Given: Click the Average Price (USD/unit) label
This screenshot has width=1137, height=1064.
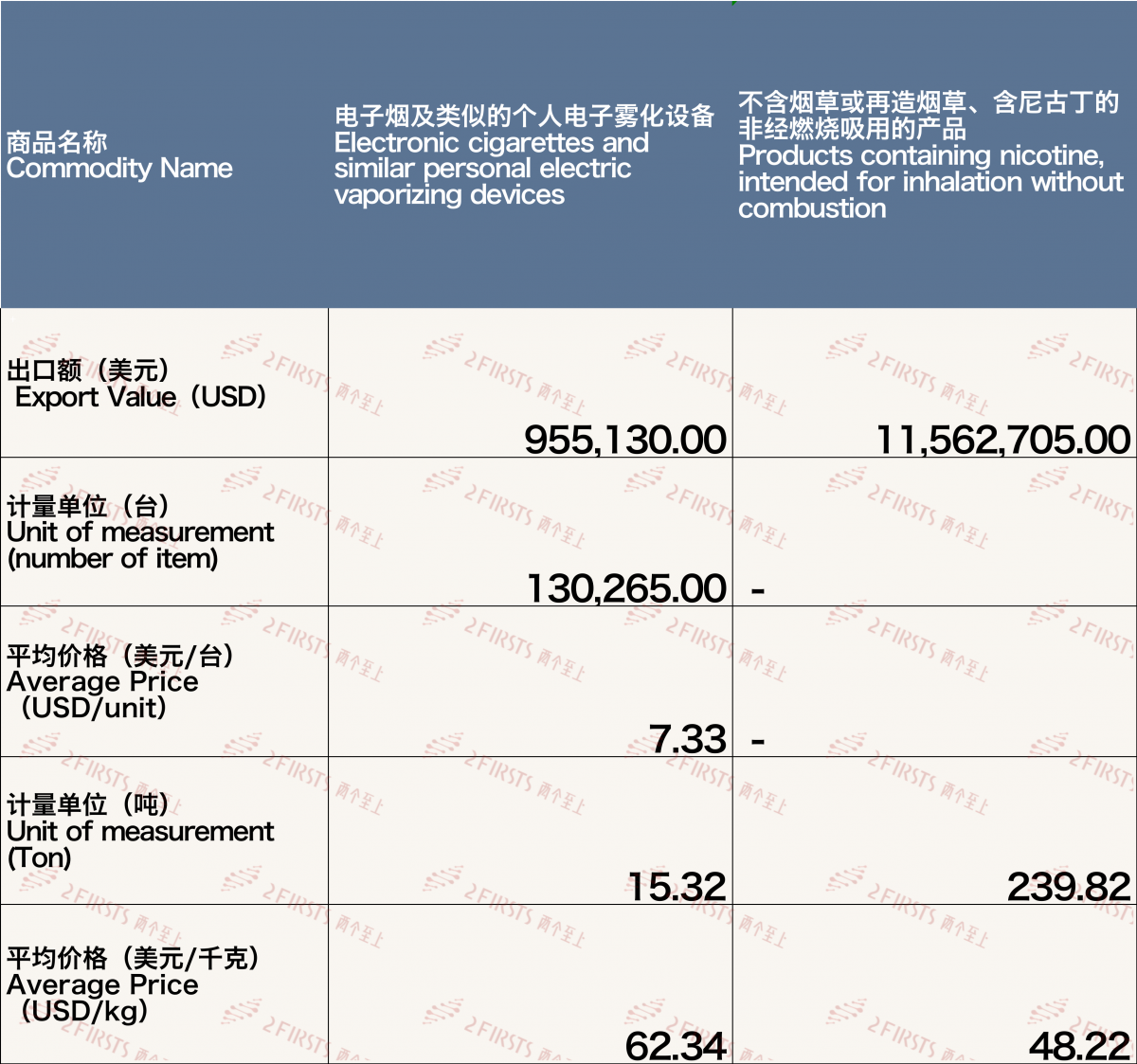Looking at the screenshot, I should 120,682.
